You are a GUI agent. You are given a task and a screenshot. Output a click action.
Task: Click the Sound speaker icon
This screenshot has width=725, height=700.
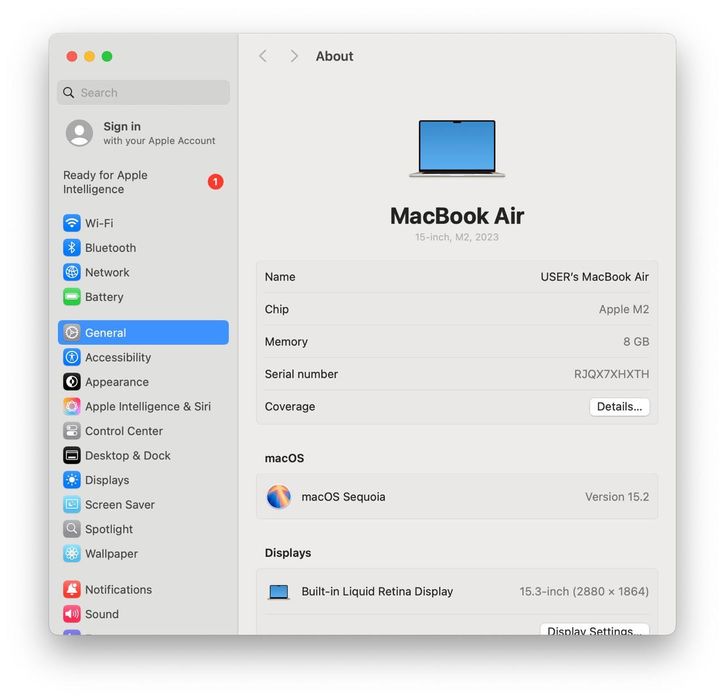(72, 614)
